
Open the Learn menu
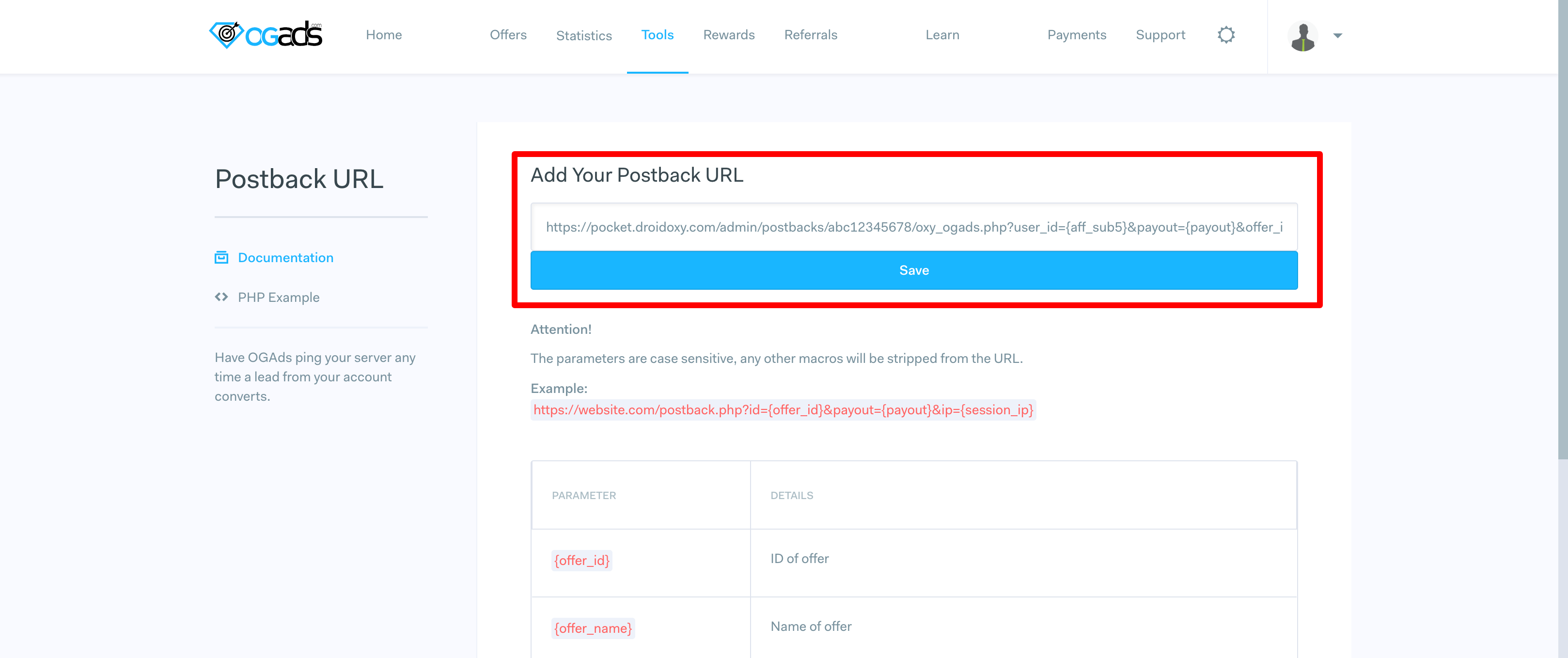[942, 35]
